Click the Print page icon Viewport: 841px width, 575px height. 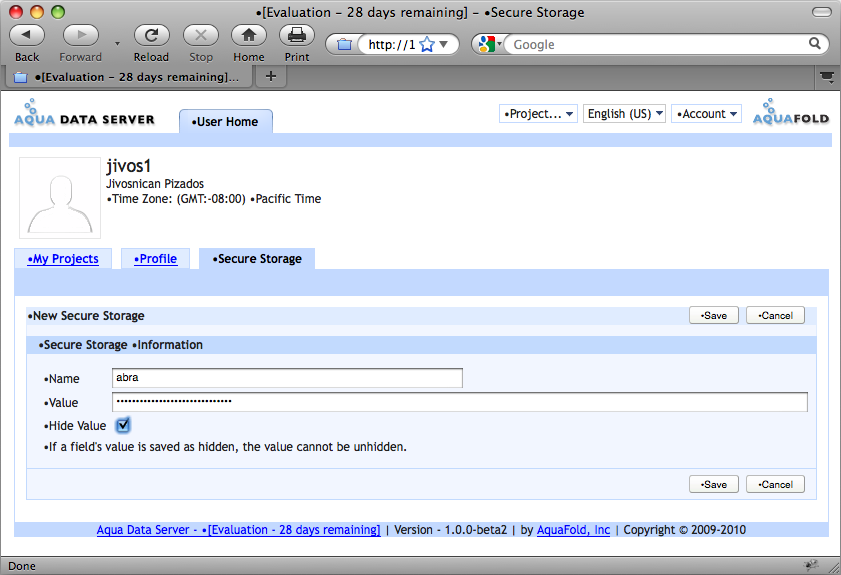point(297,35)
